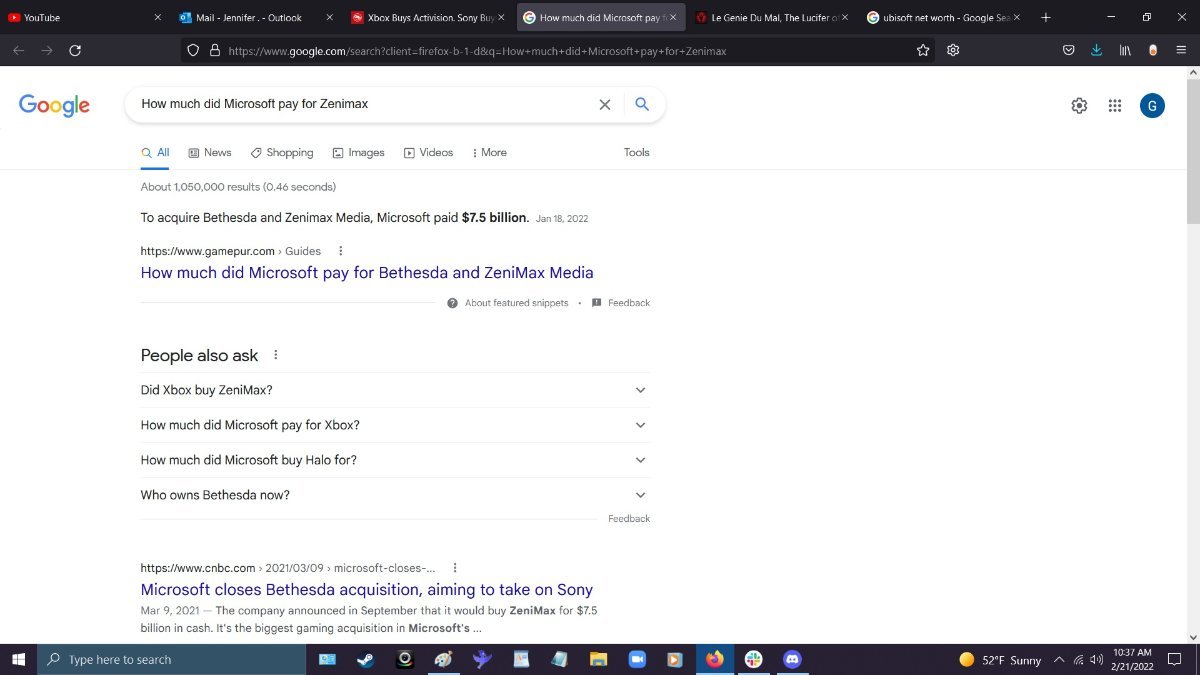Open 'How much did Microsoft pay for Bethesda' result

tap(367, 273)
